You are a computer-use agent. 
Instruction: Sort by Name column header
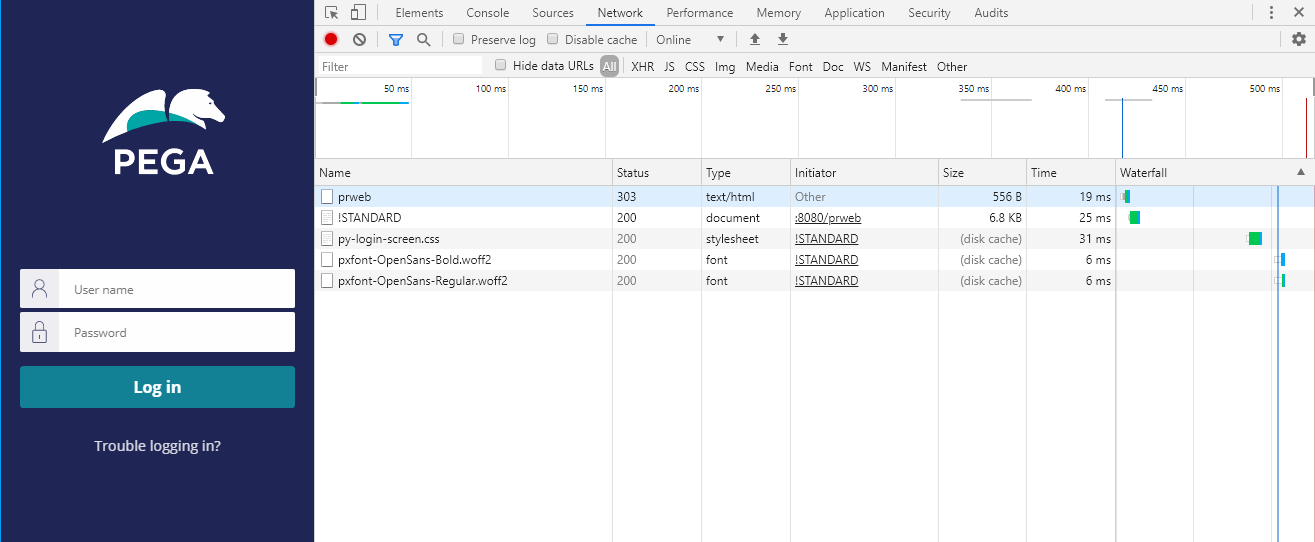[464, 173]
